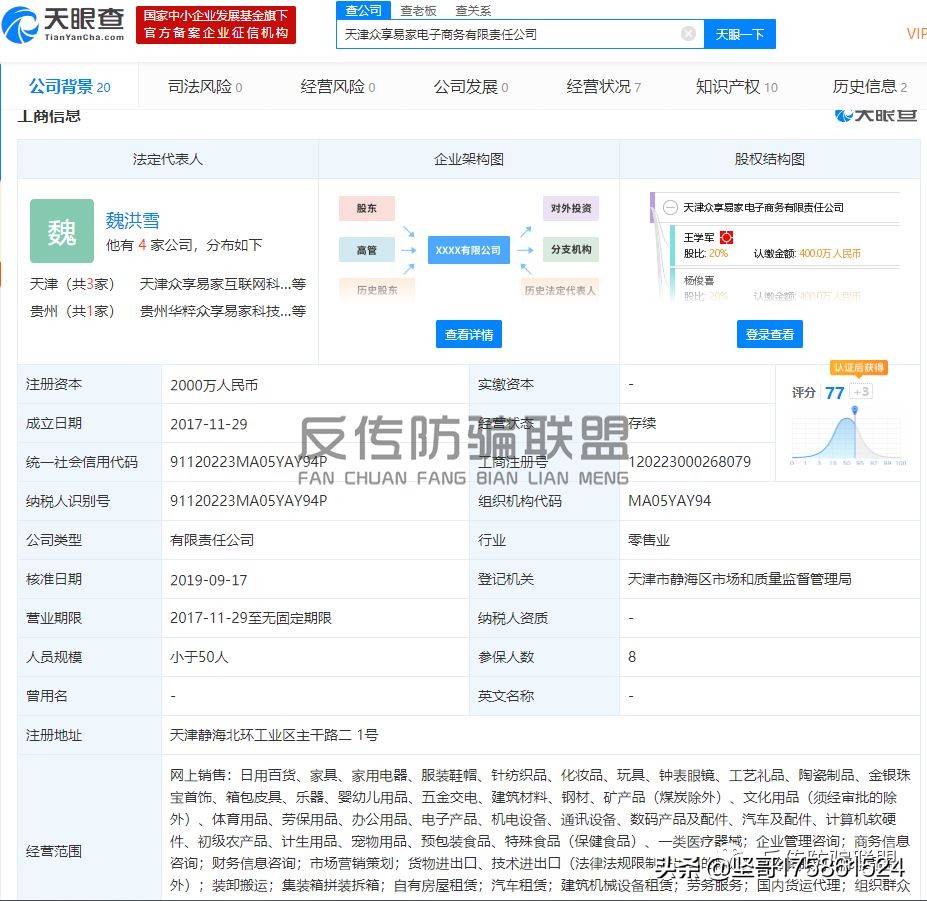Click the dotted +3 bonus badge next to score 77
The width and height of the screenshot is (927, 901).
tap(863, 393)
